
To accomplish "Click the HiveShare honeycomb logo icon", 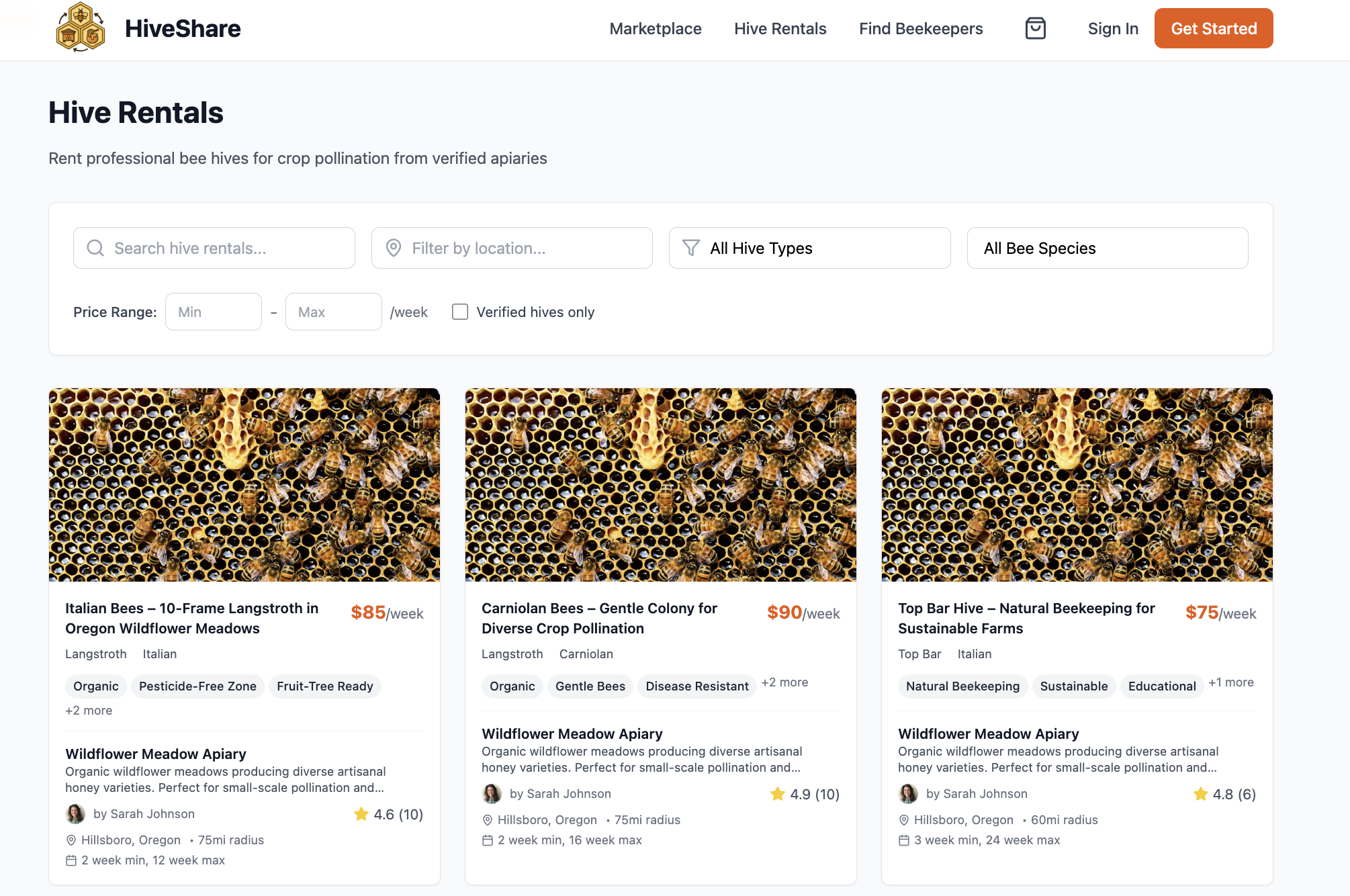I will 81,28.
